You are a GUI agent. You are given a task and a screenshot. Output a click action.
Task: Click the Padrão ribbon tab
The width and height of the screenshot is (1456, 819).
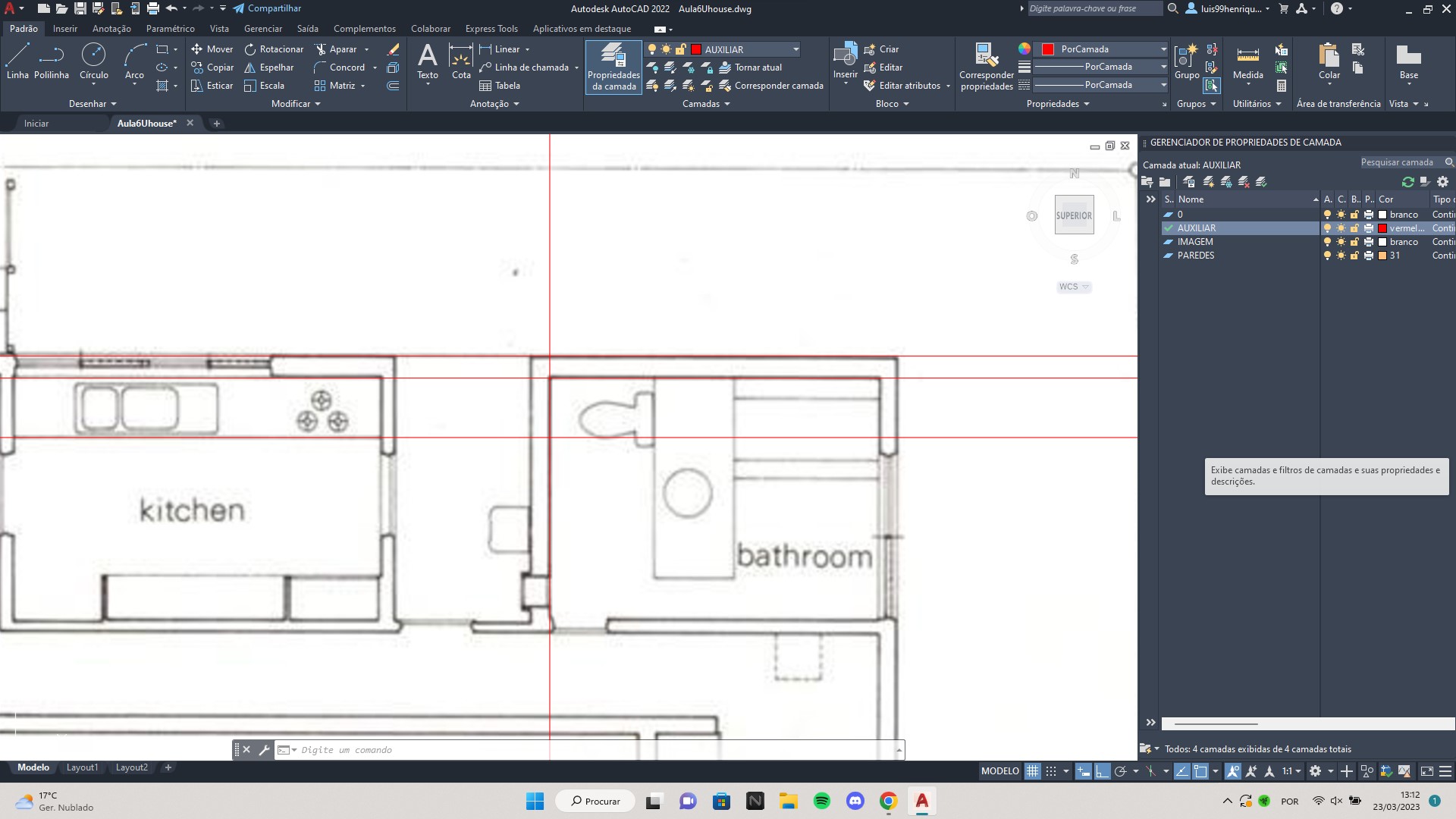[23, 28]
